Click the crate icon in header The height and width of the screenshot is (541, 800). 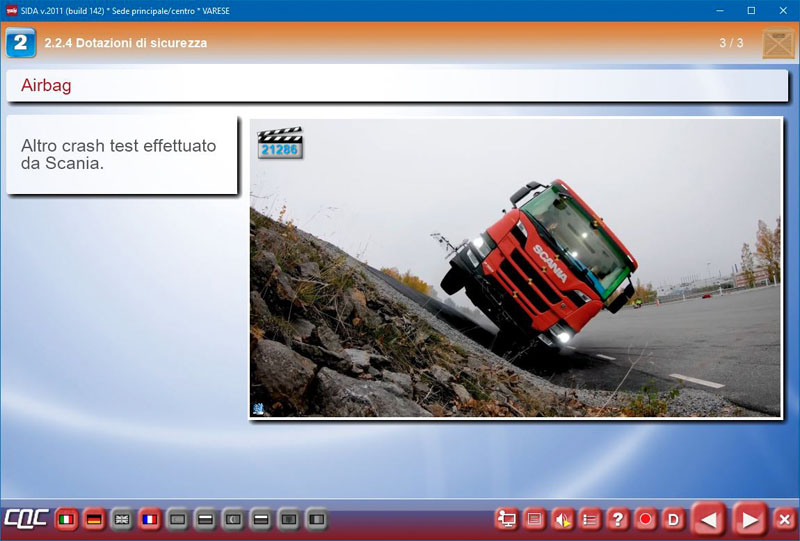pos(777,44)
